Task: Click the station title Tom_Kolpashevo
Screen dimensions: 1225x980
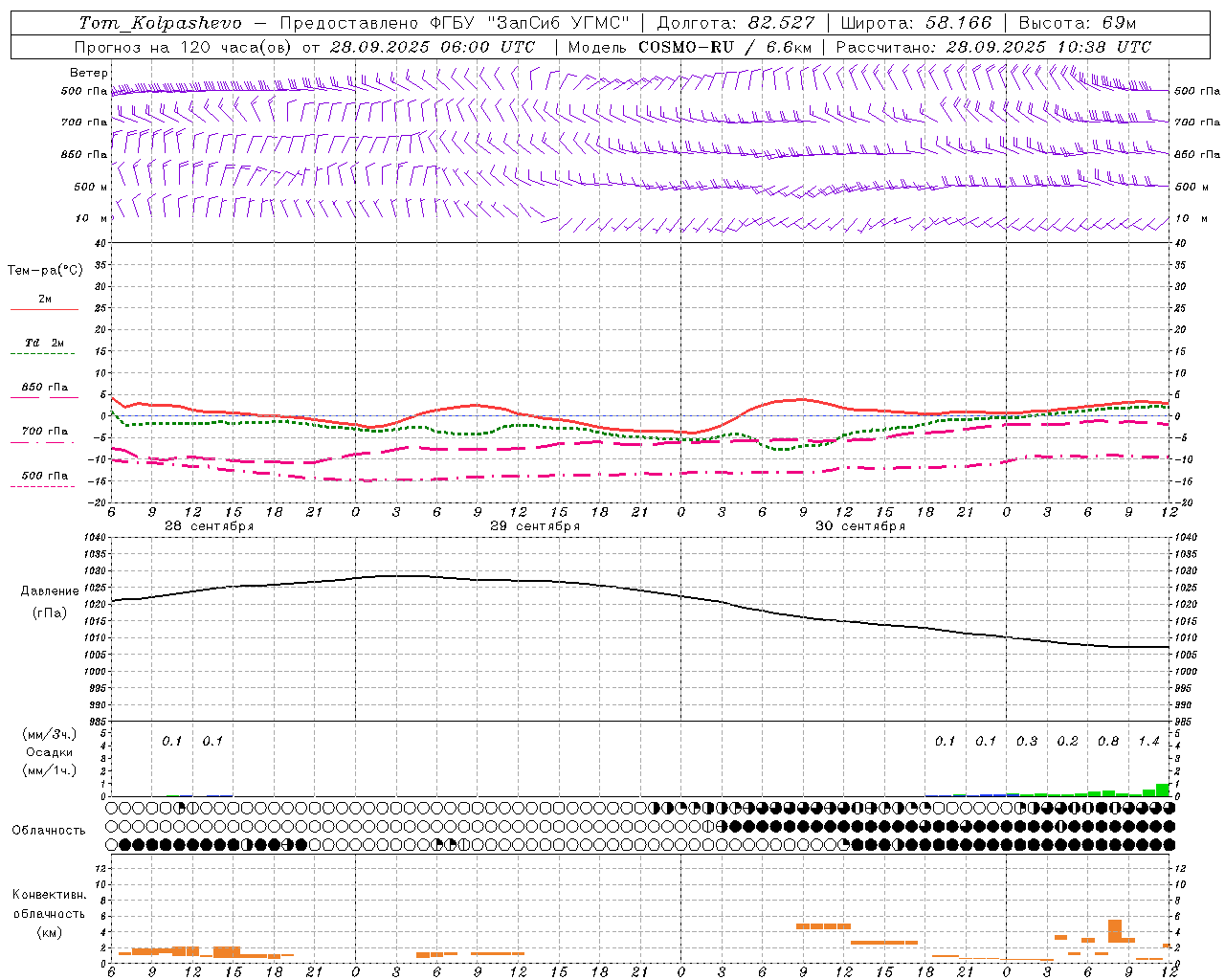Action: point(160,23)
